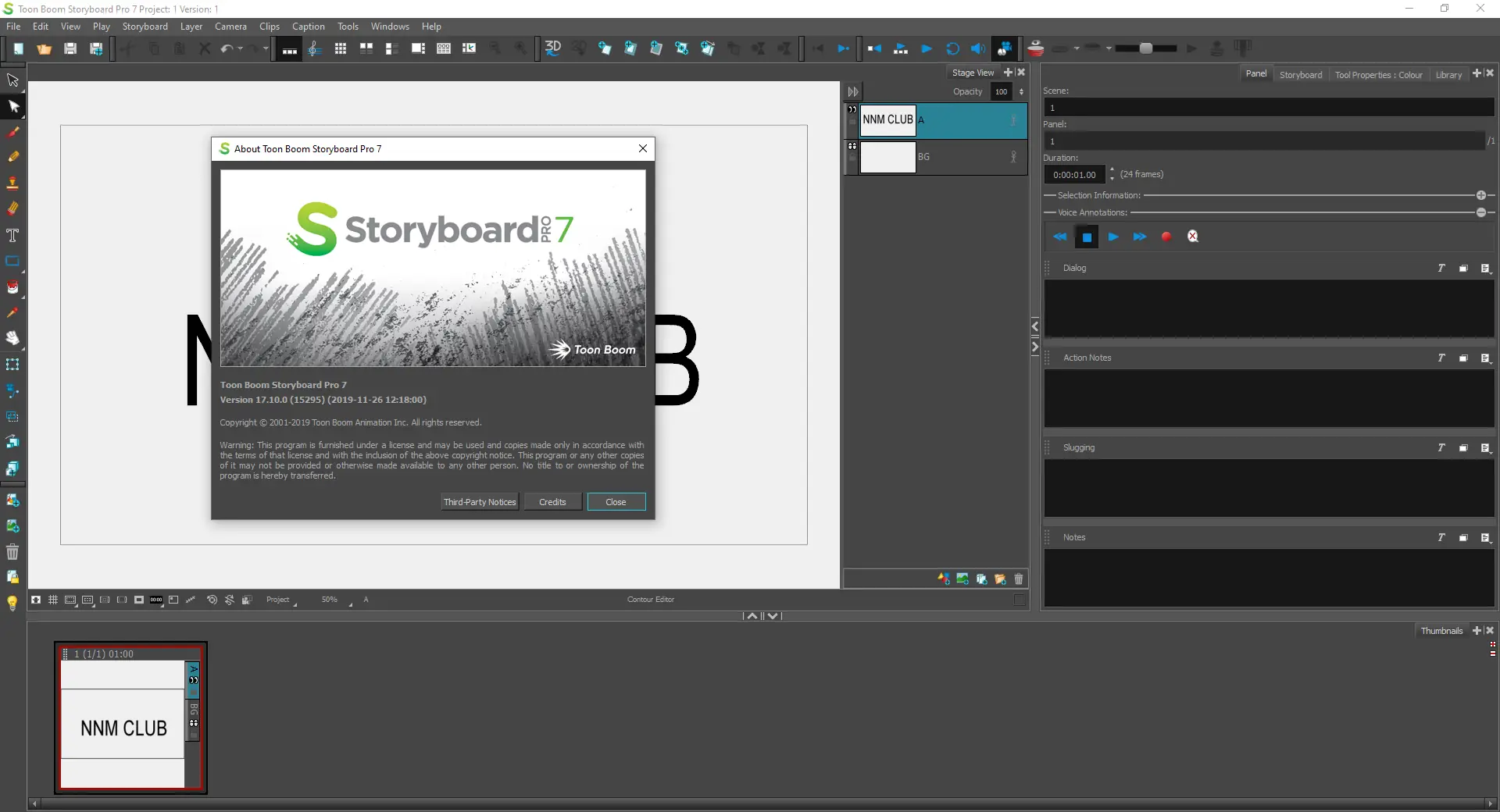1500x812 pixels.
Task: Click the Credits button in the About dialog
Action: pyautogui.click(x=552, y=502)
